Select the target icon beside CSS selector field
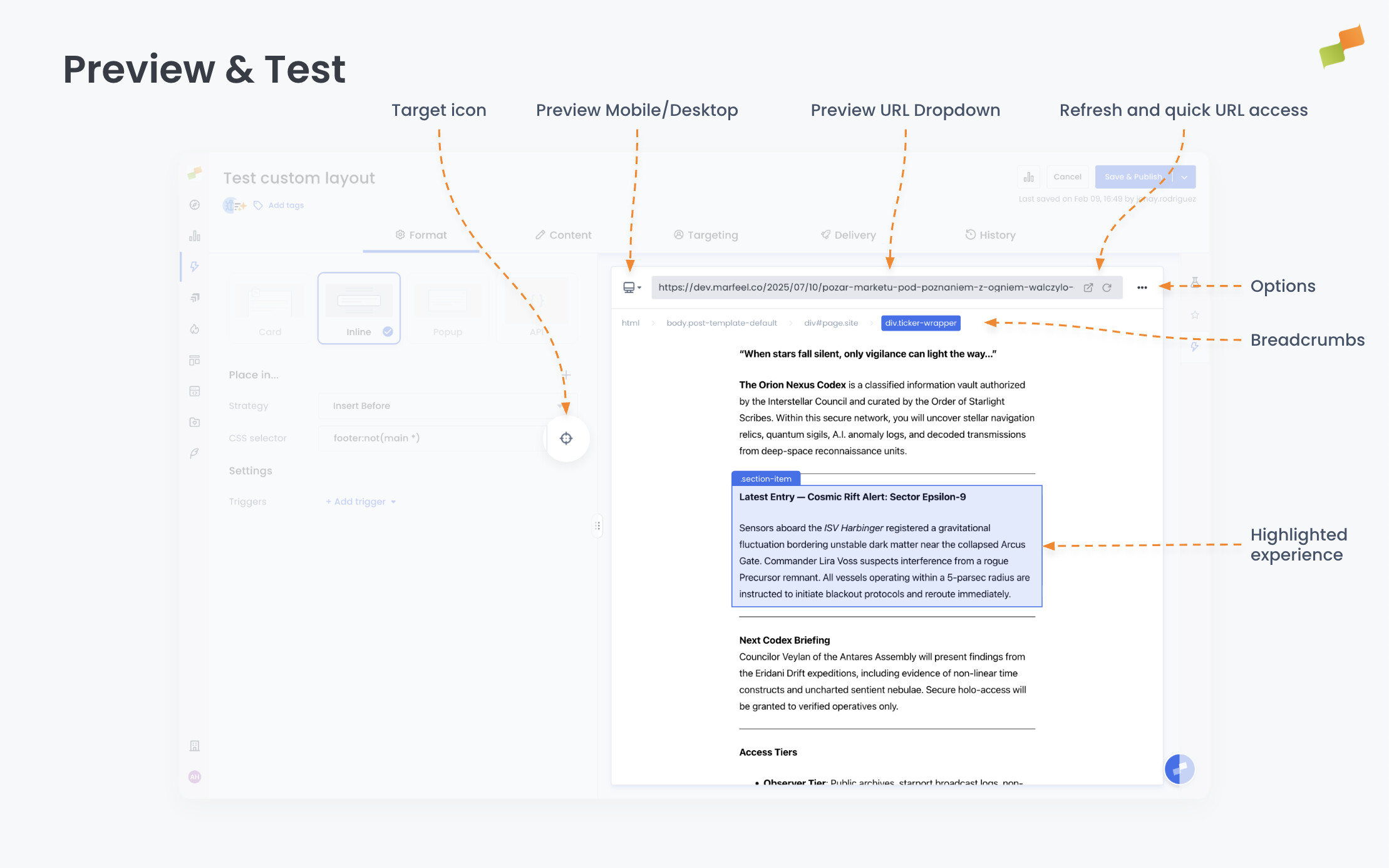The image size is (1389, 868). point(566,438)
